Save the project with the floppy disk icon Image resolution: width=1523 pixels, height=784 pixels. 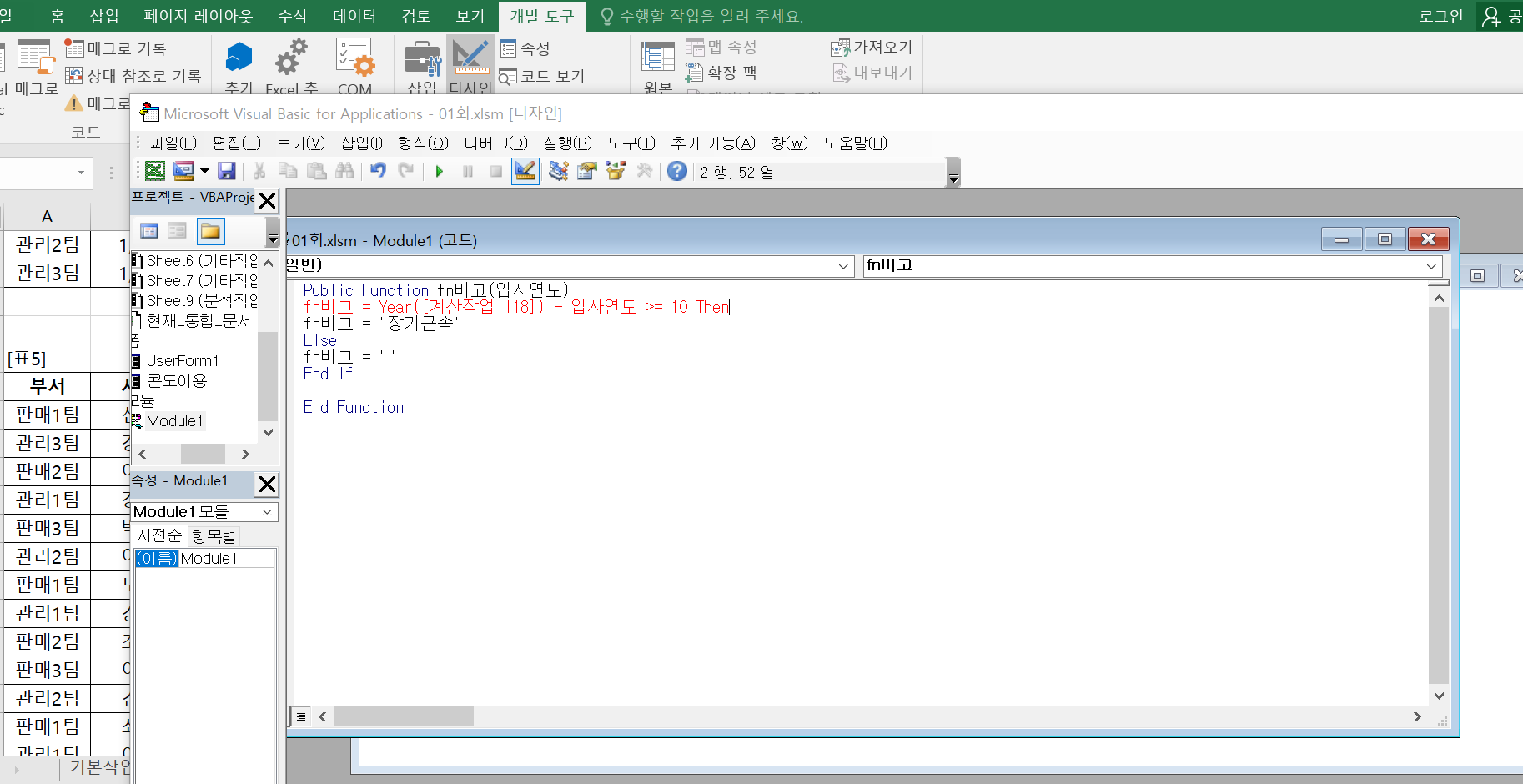[x=226, y=171]
